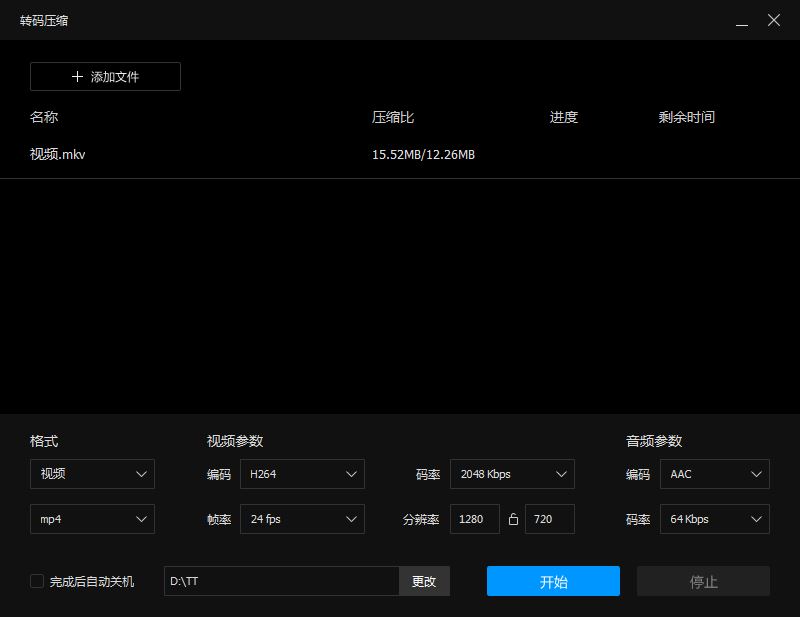This screenshot has width=800, height=617.
Task: Open the video encoder dropdown showing H264
Action: [x=302, y=474]
